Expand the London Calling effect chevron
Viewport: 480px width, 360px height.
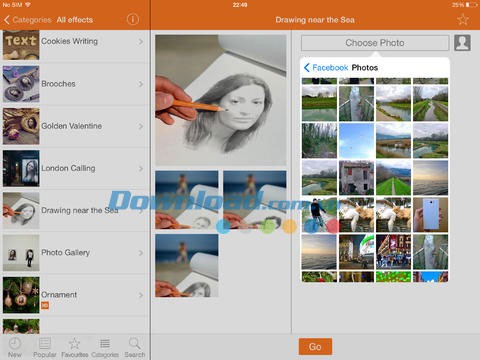tap(141, 168)
